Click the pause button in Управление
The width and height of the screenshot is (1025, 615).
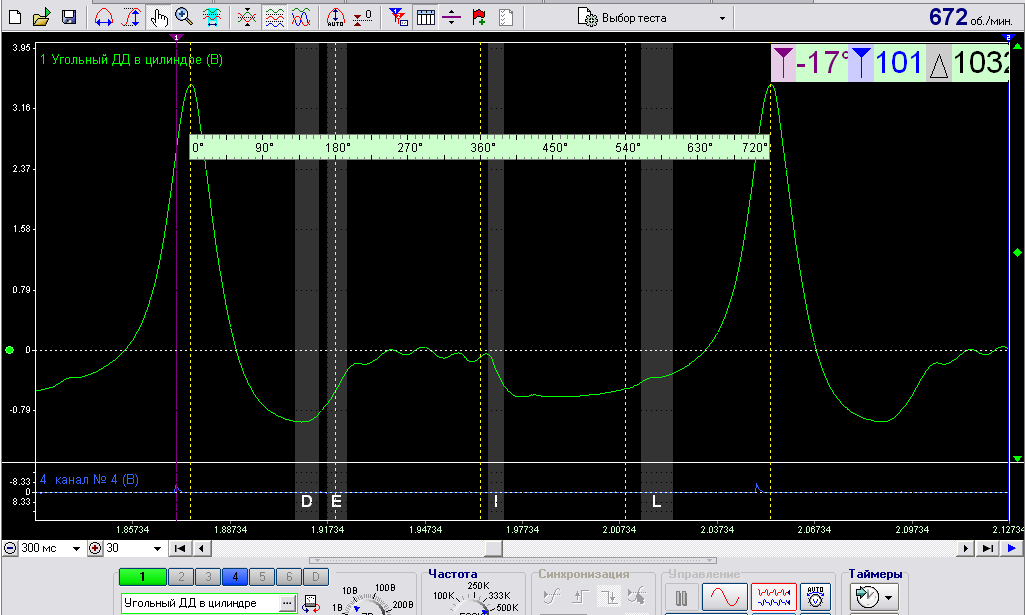coord(681,597)
